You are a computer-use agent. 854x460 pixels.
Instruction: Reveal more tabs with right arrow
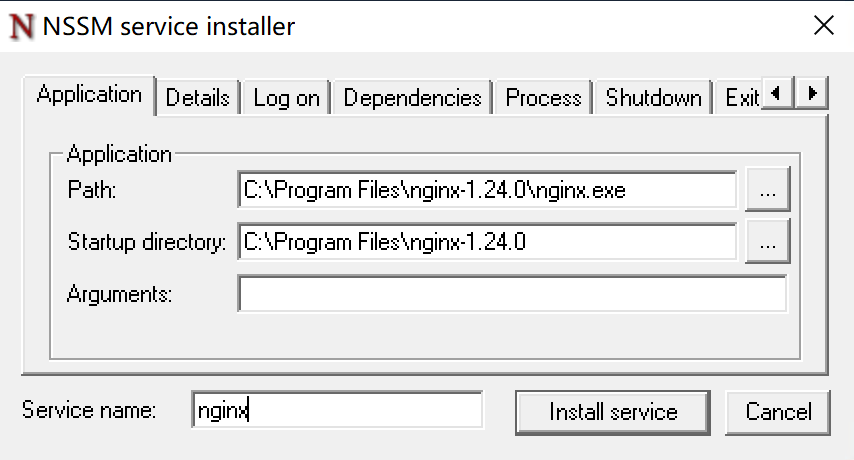[x=812, y=94]
